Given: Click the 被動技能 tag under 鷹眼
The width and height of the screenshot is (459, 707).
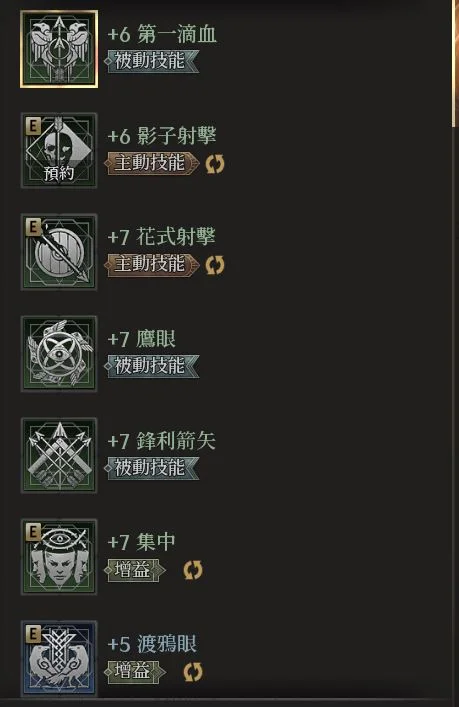Looking at the screenshot, I should point(152,366).
